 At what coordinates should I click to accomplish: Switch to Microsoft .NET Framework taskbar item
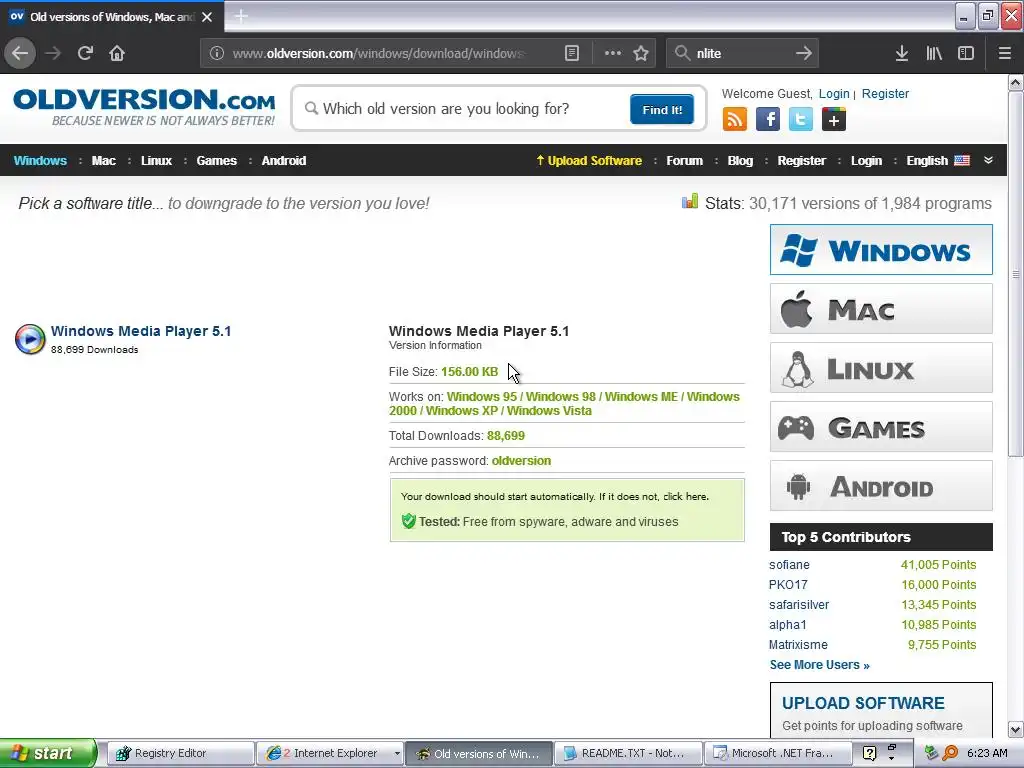(778, 753)
